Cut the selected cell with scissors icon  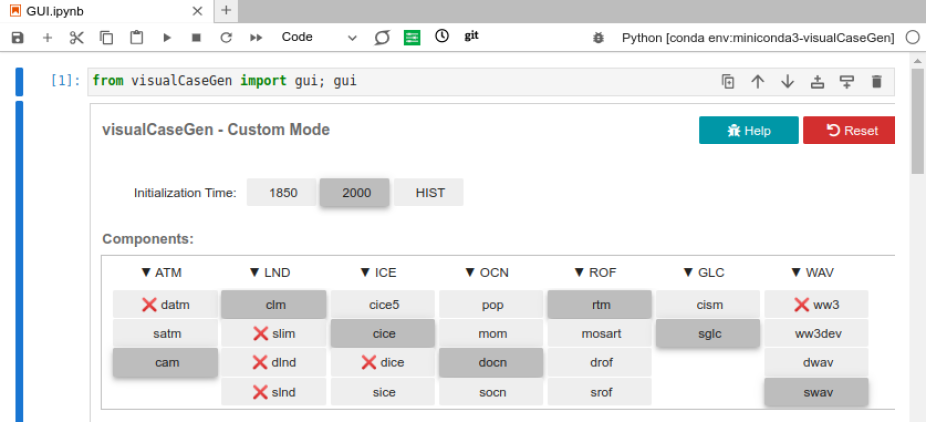tap(77, 37)
